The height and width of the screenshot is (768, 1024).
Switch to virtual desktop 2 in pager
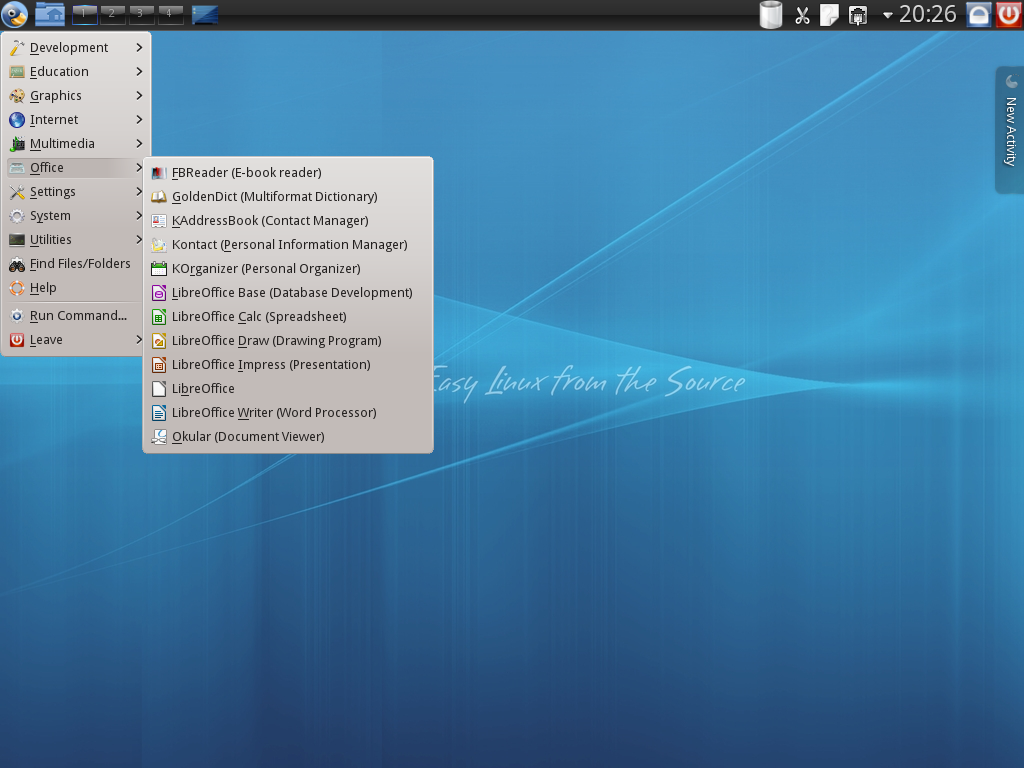112,14
